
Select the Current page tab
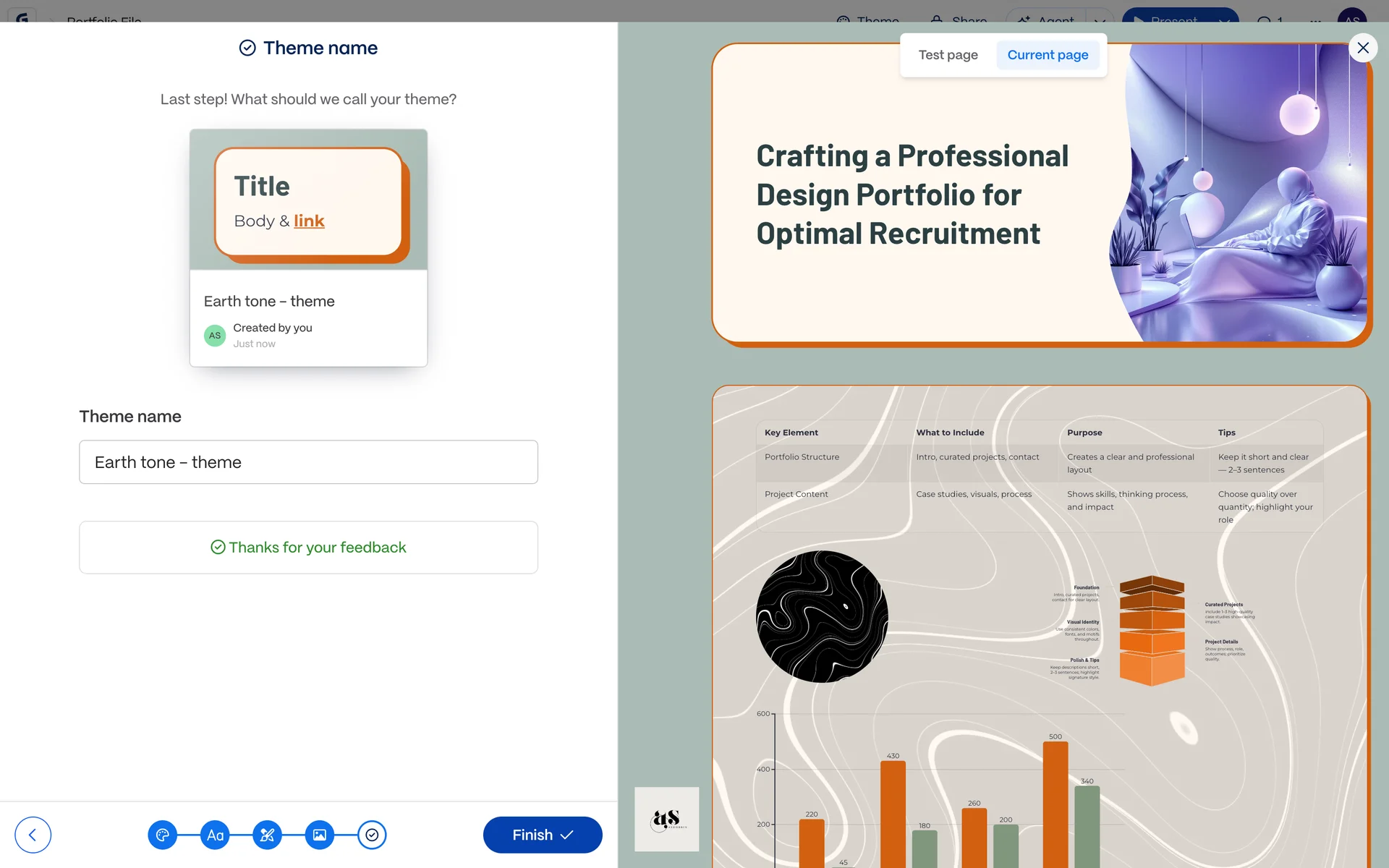click(x=1048, y=55)
